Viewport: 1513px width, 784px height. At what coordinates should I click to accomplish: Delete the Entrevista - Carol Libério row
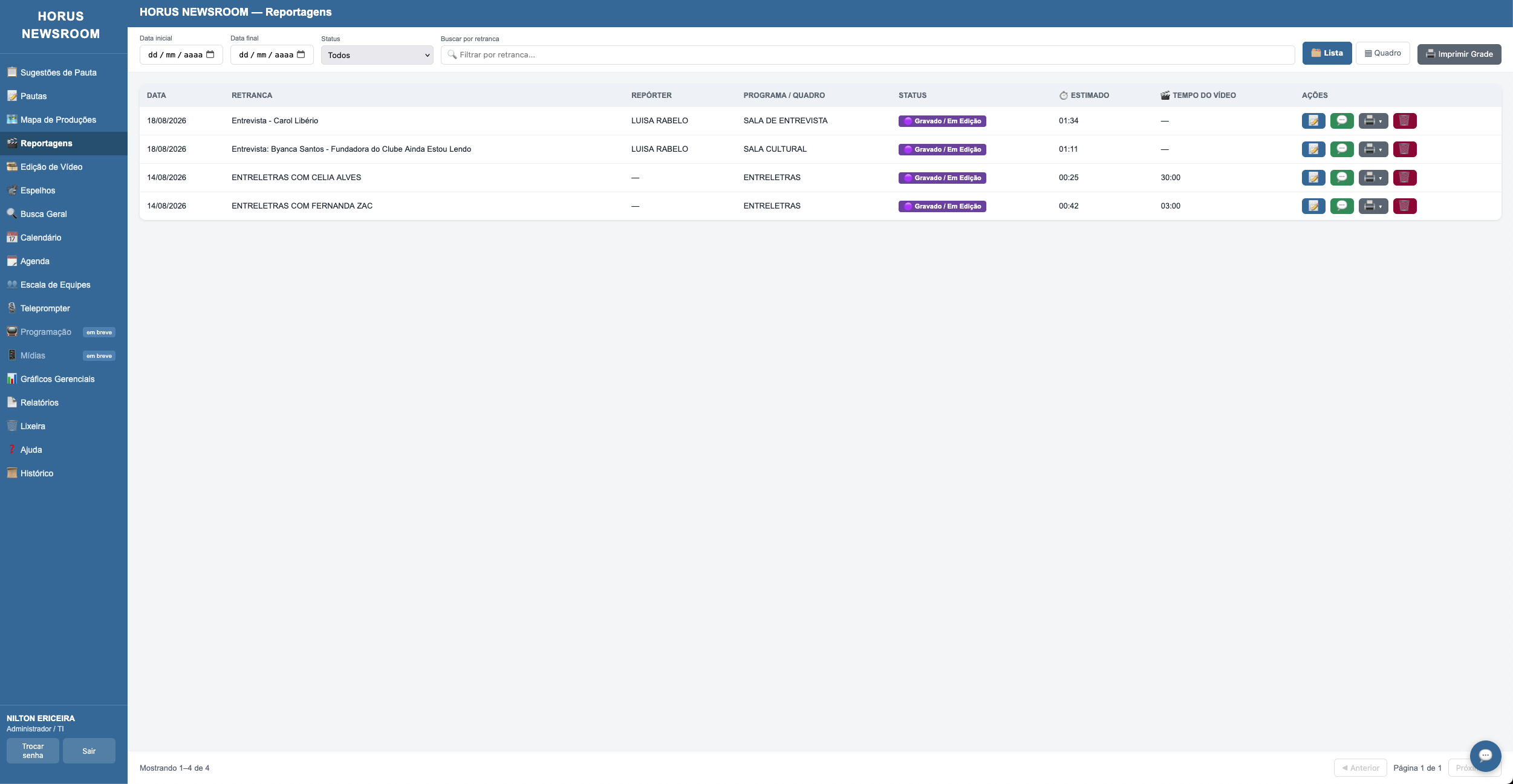1404,121
